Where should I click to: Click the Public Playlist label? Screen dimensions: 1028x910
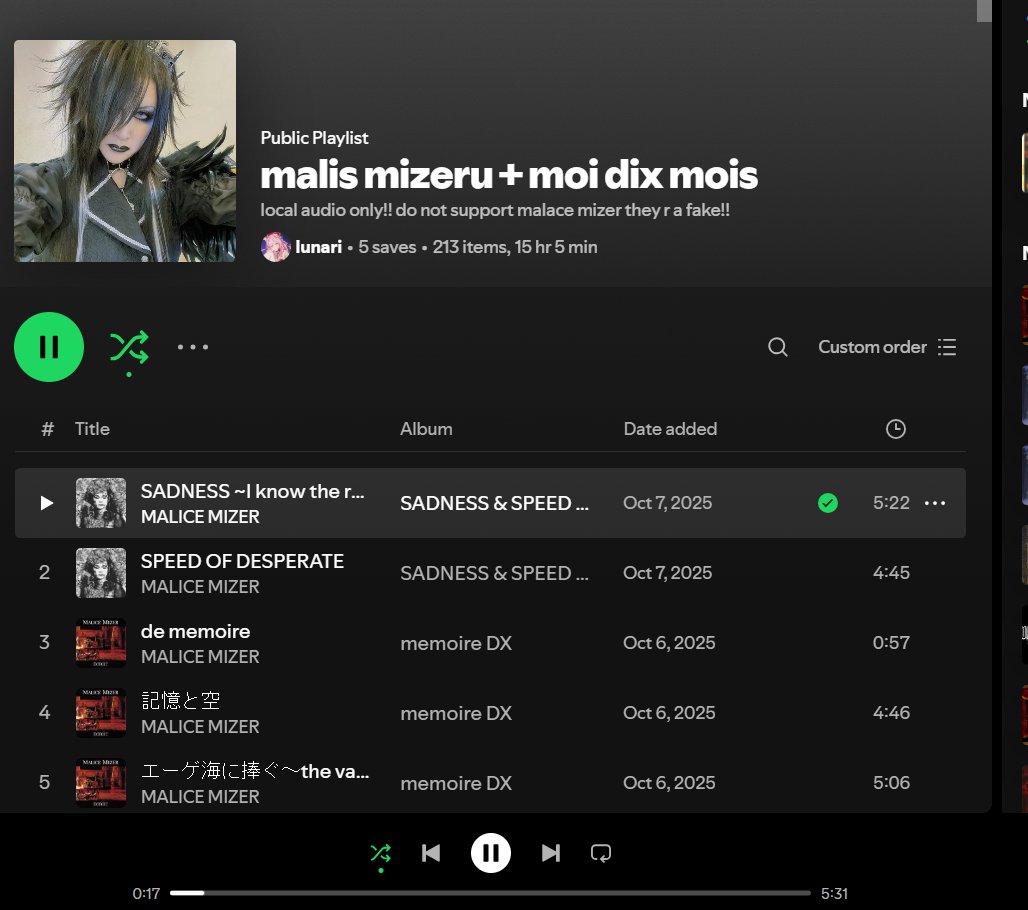314,138
